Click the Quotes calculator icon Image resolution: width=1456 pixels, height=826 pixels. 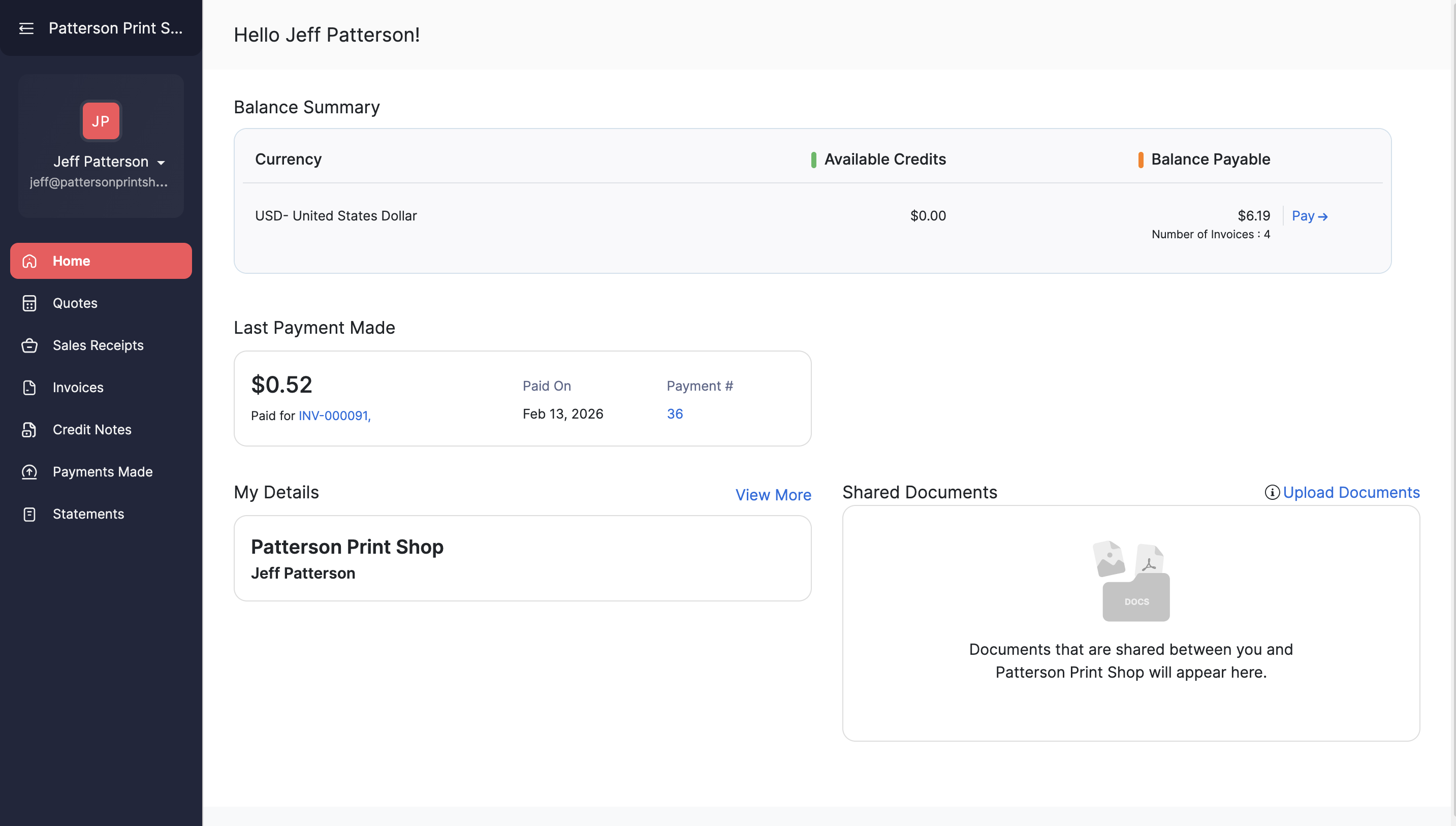pos(29,303)
